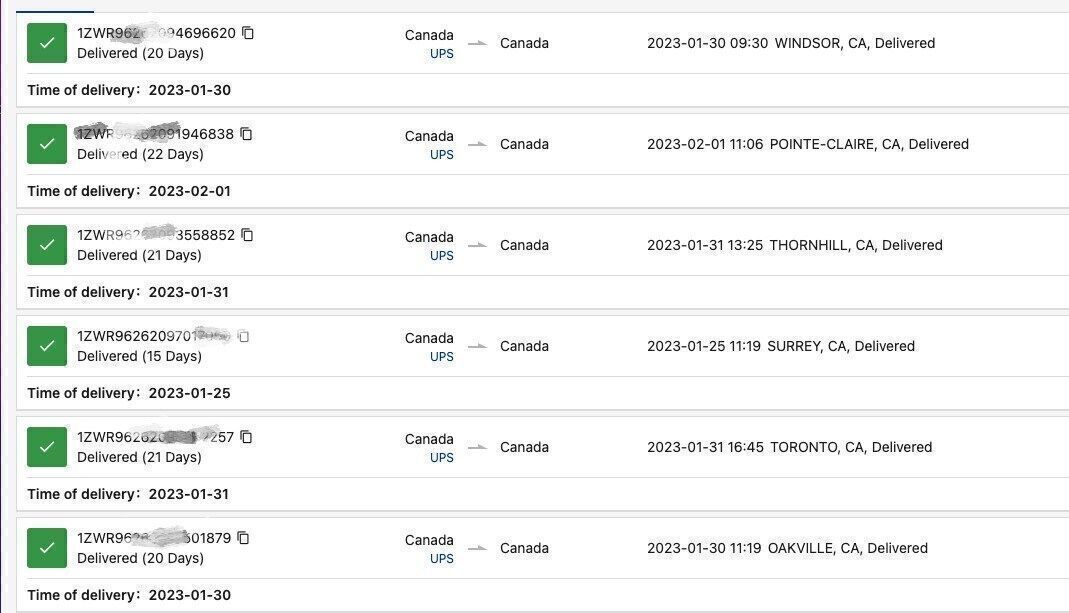Copy the tracking number ending in 3558852

pyautogui.click(x=247, y=235)
